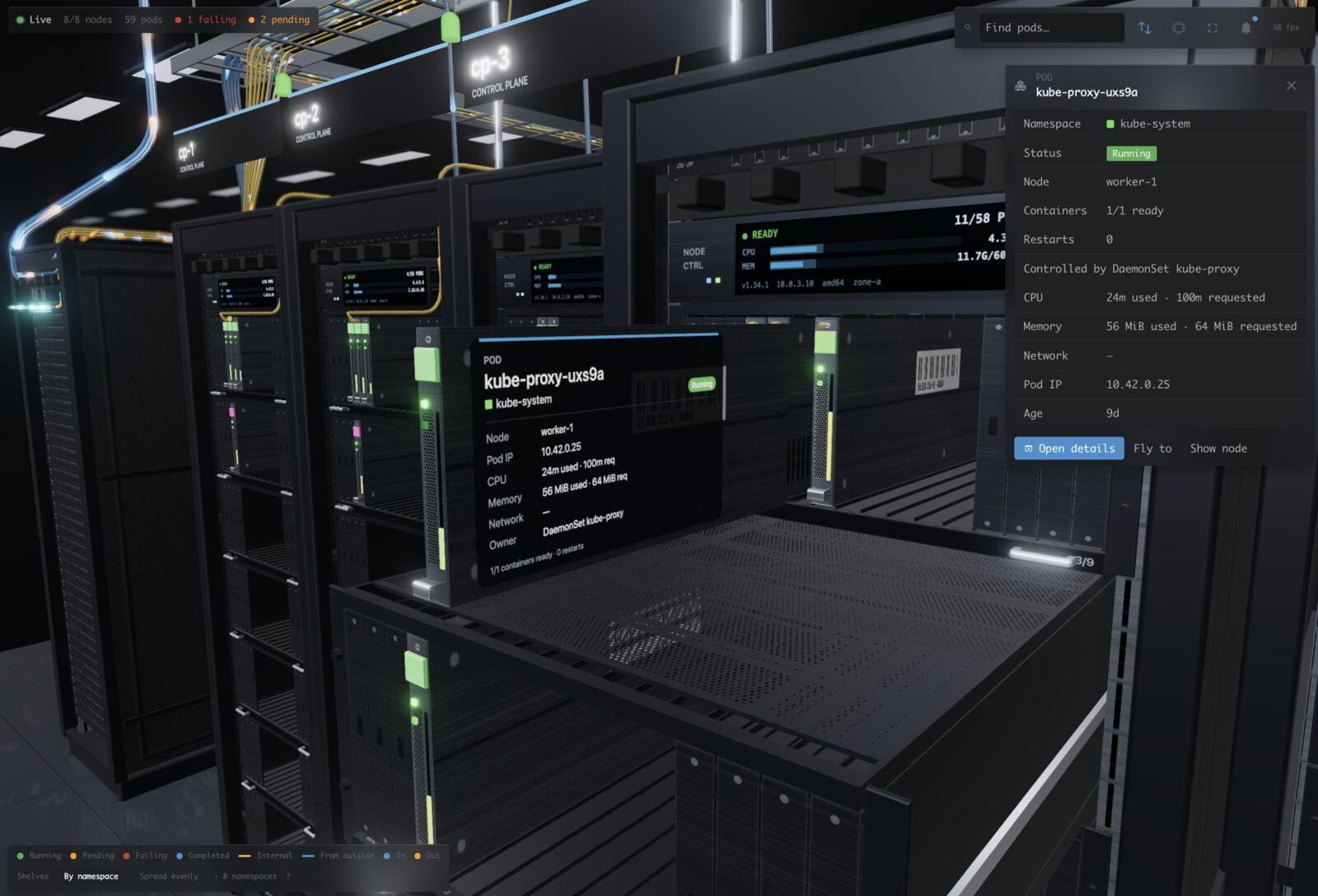1318x896 pixels.
Task: Open the notifications bell
Action: [1246, 28]
